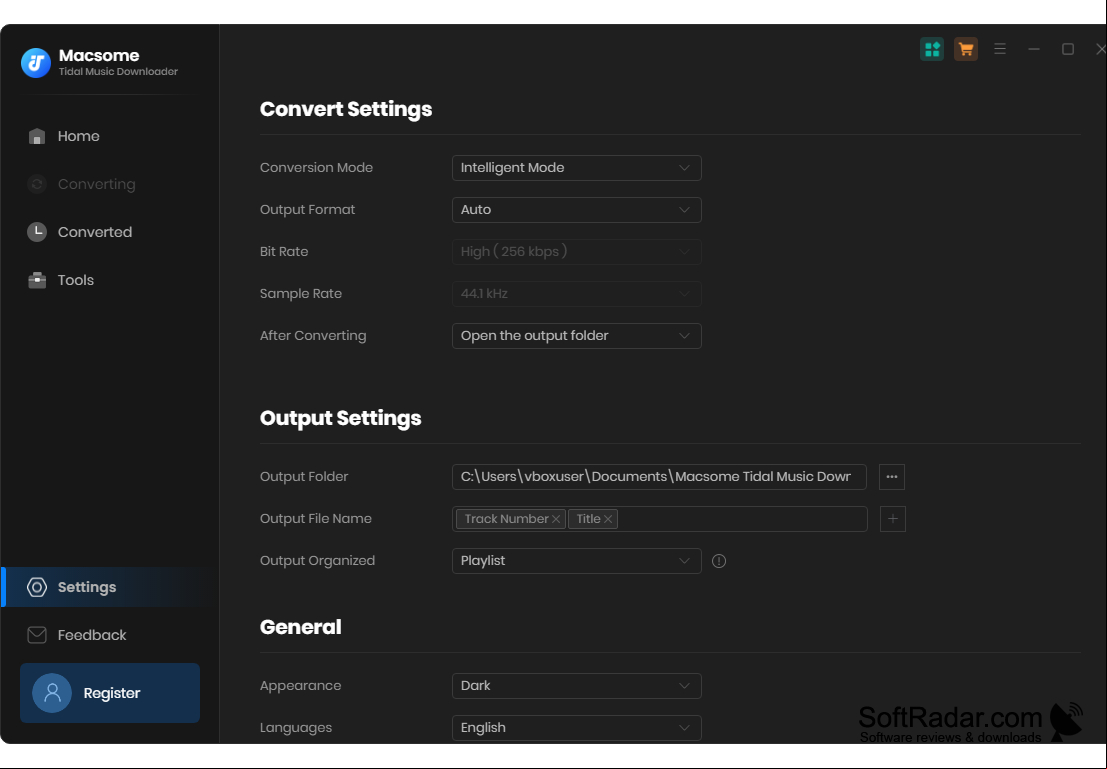The image size is (1107, 769).
Task: Minimize the Macsome window
Action: pos(1034,49)
